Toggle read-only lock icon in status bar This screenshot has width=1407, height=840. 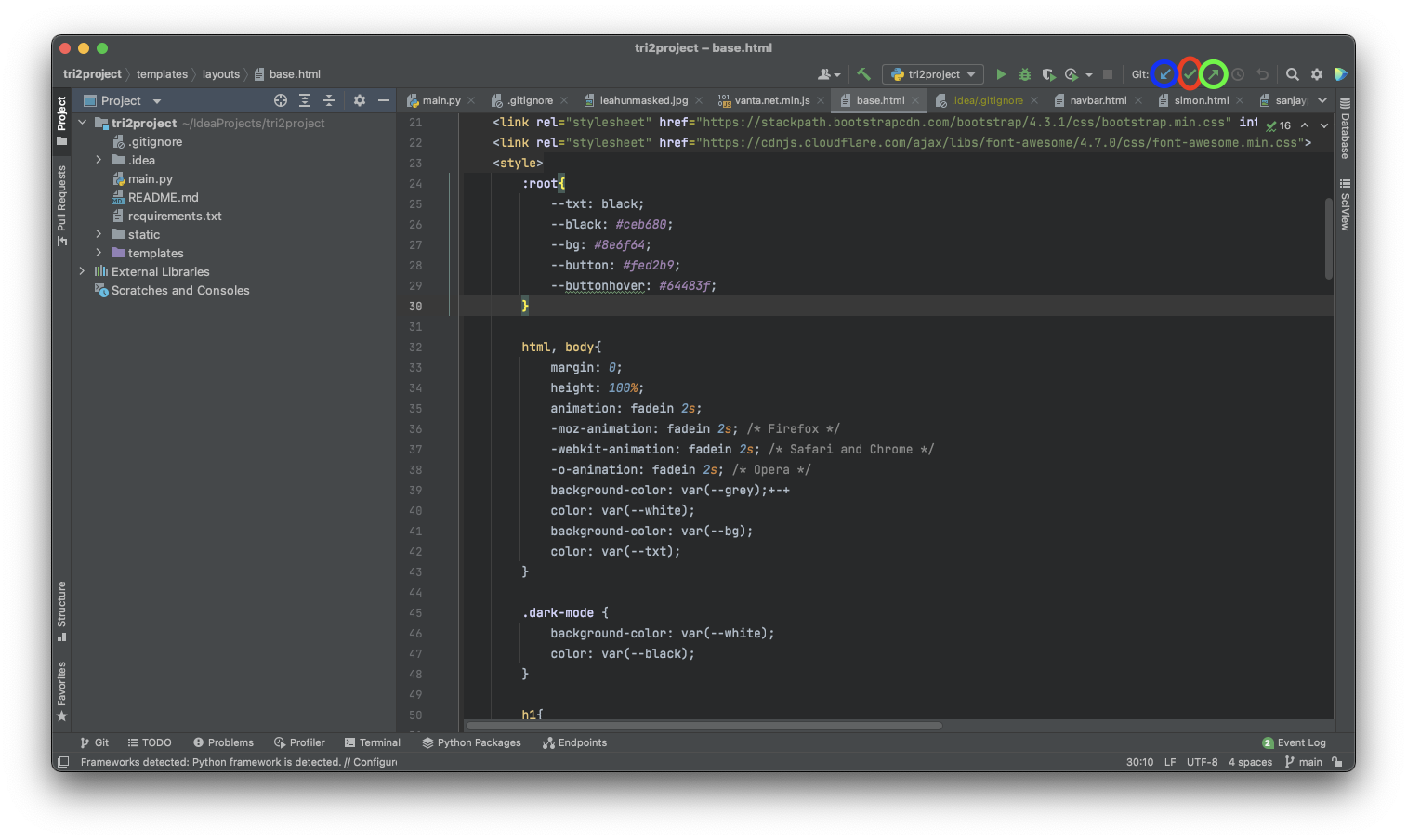1336,762
